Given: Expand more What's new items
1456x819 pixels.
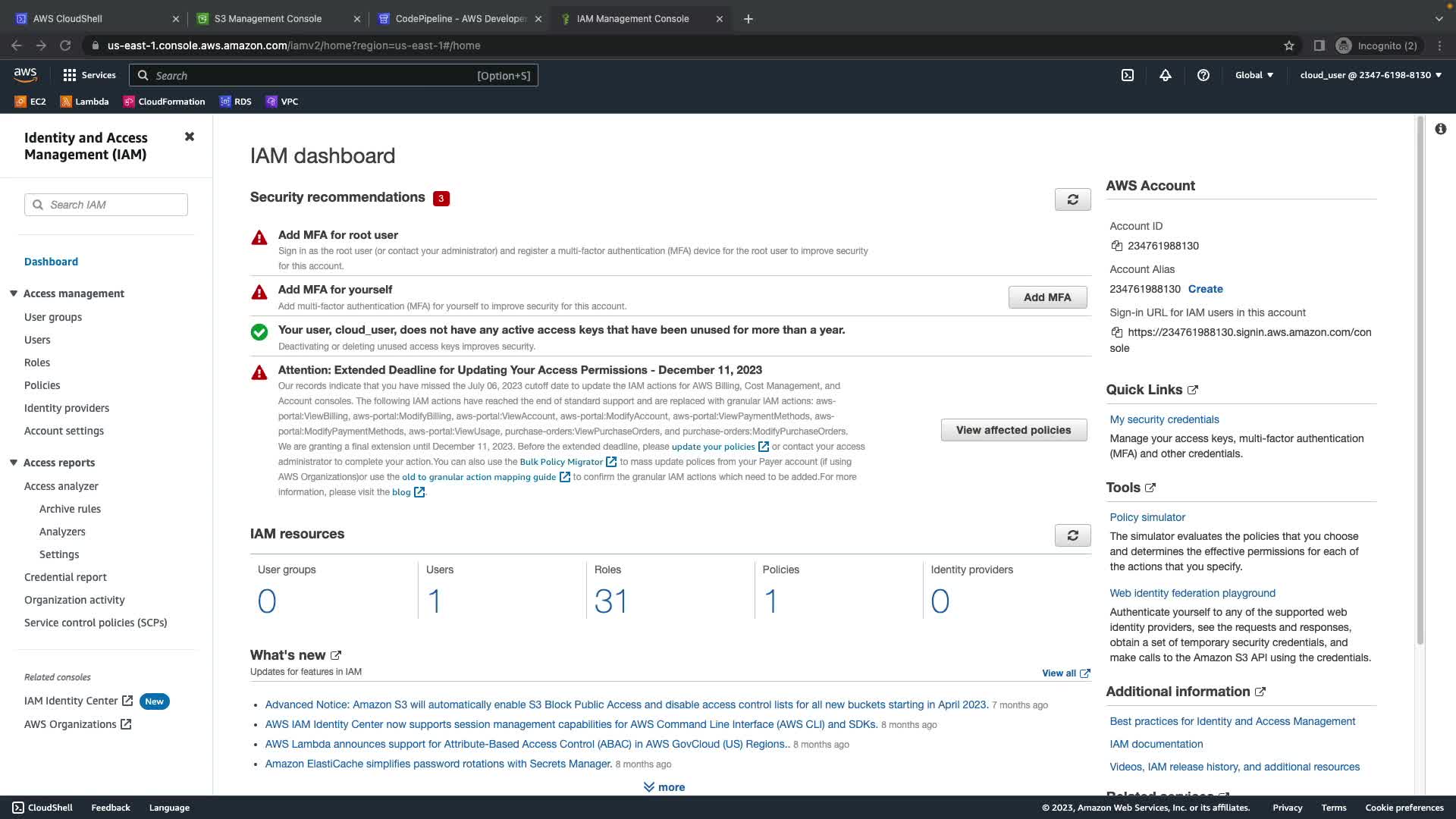Looking at the screenshot, I should coord(664,787).
